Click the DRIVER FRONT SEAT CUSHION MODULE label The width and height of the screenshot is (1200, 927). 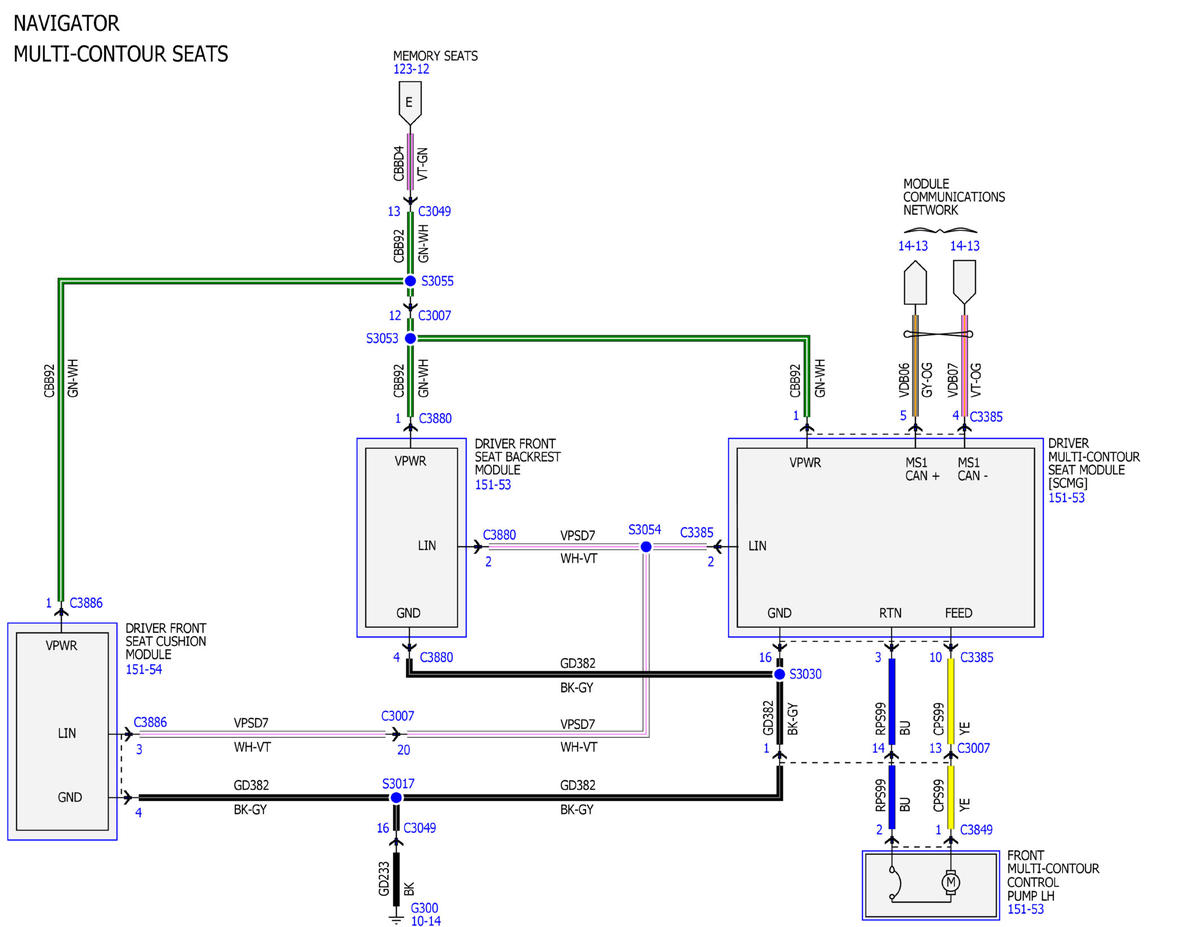click(166, 641)
